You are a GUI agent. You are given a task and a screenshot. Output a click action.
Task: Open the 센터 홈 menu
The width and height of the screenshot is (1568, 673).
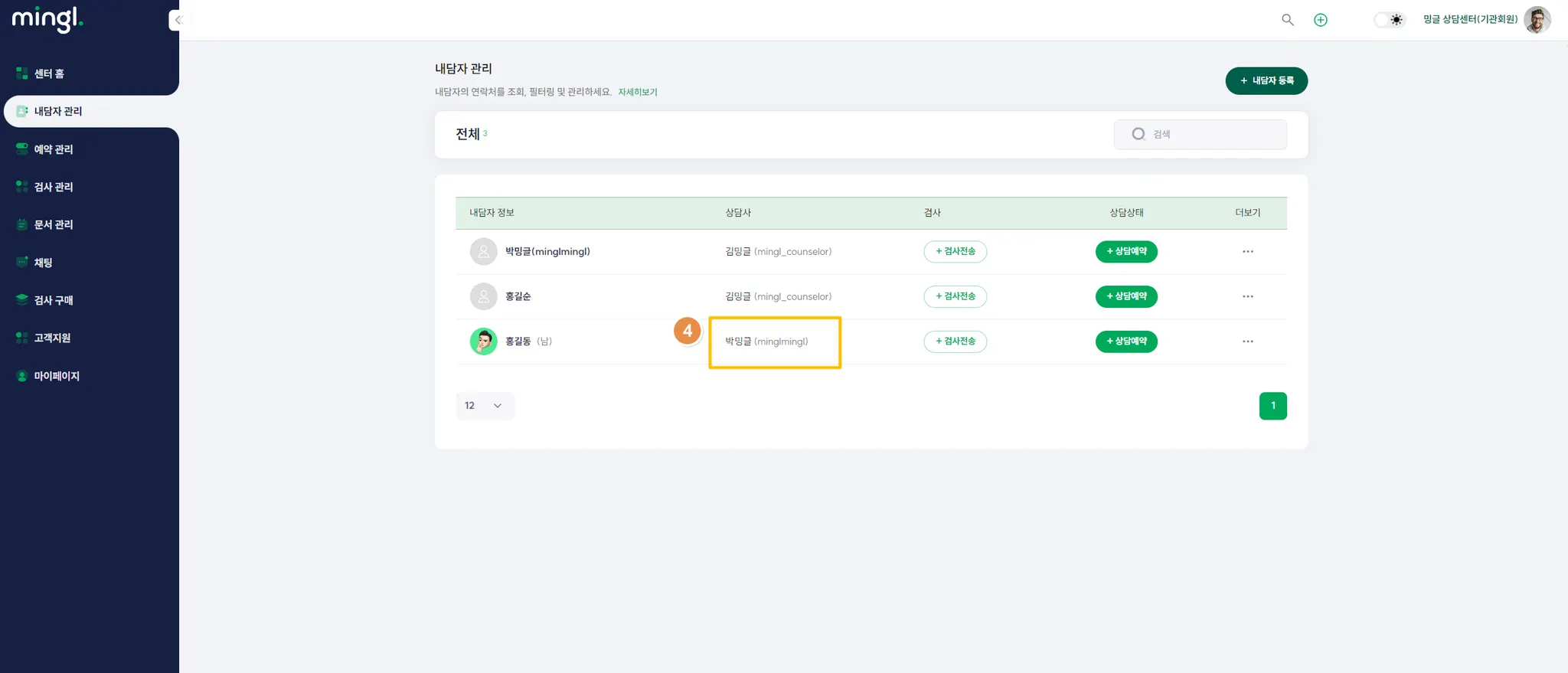pos(49,74)
